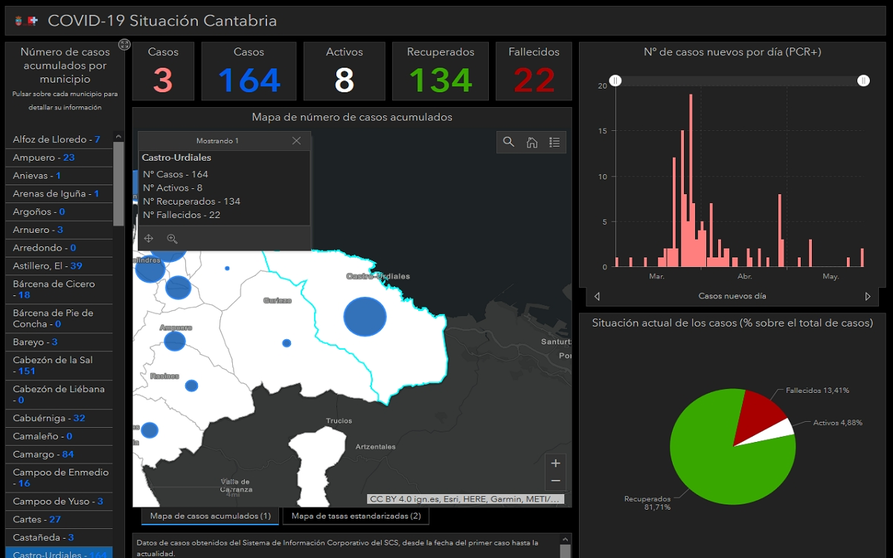Click the Activos 8 indicator
893x558 pixels.
click(x=344, y=71)
